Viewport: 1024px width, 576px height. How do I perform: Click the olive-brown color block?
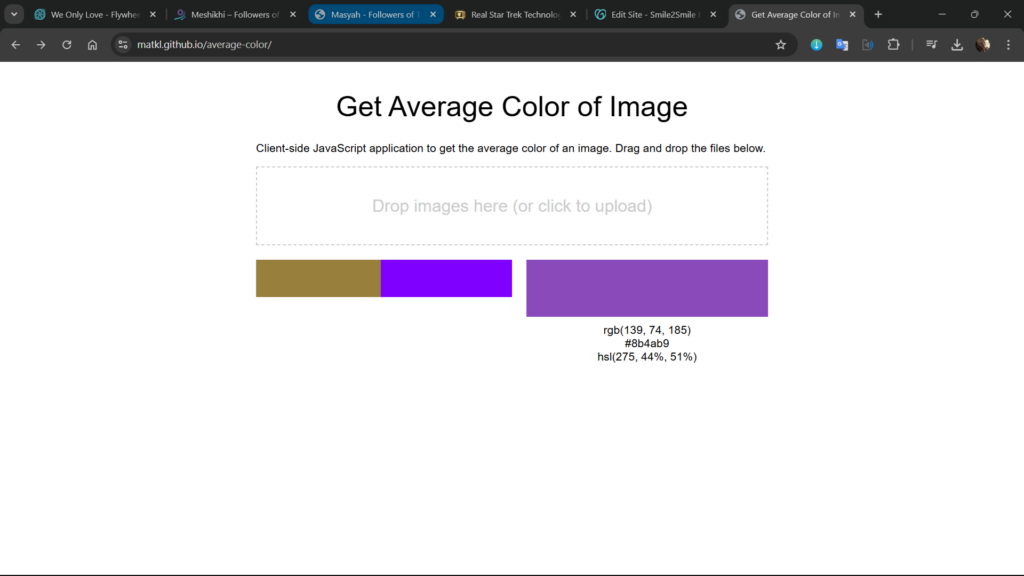[x=318, y=278]
